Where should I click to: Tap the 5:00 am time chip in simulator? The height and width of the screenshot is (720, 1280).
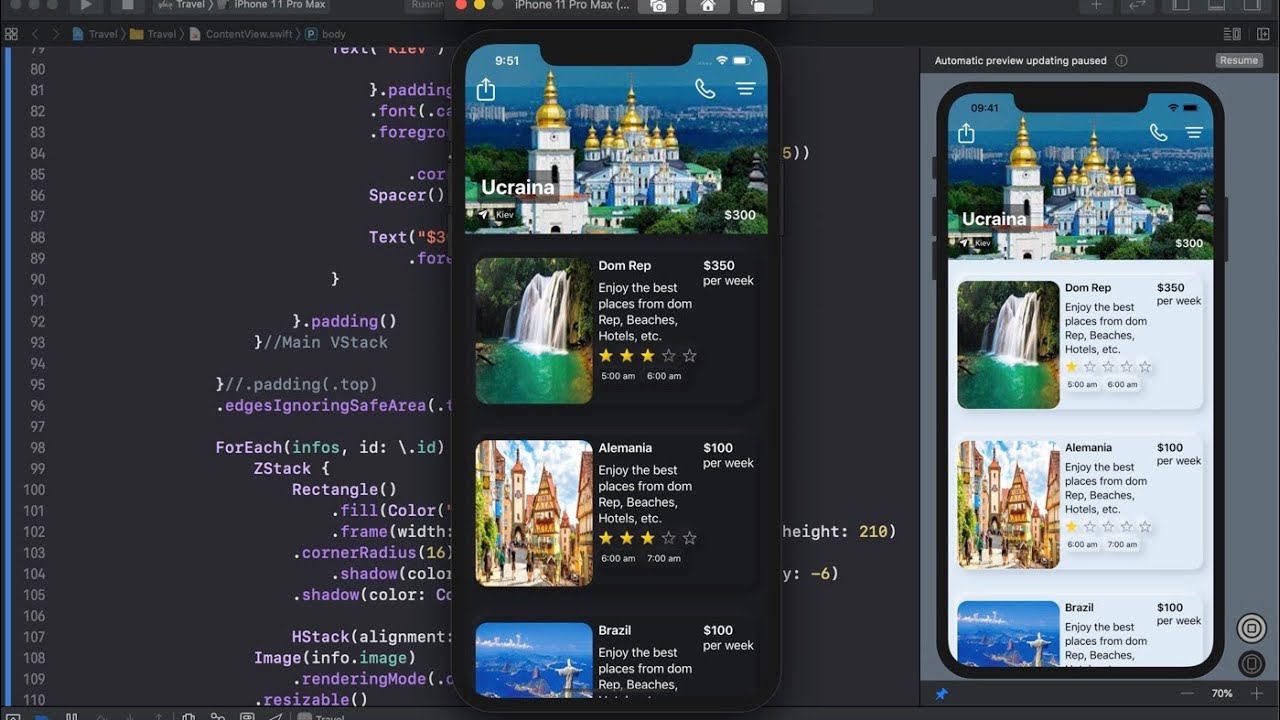(618, 376)
